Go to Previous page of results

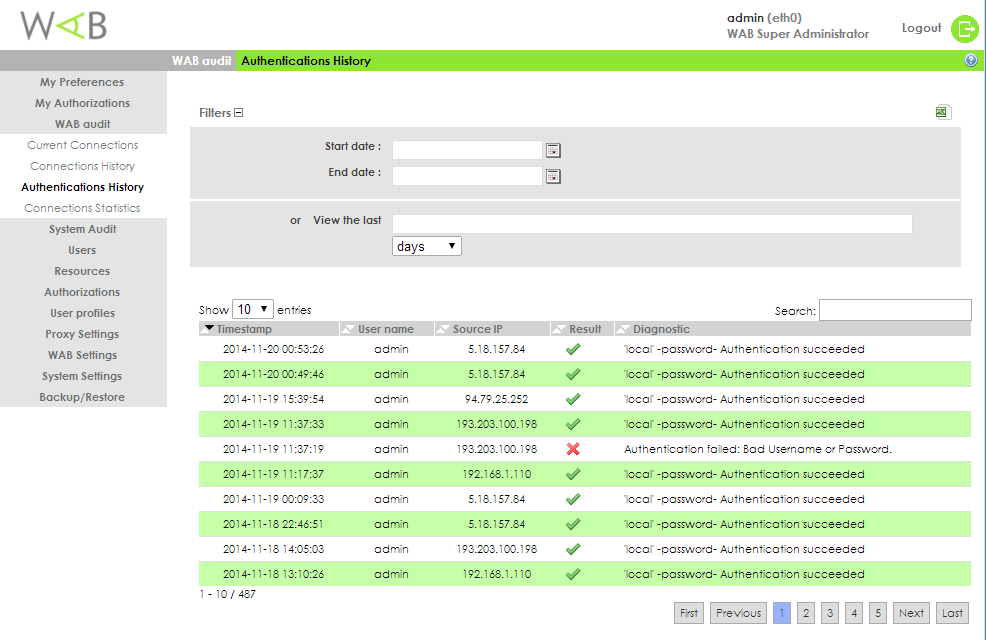(738, 613)
